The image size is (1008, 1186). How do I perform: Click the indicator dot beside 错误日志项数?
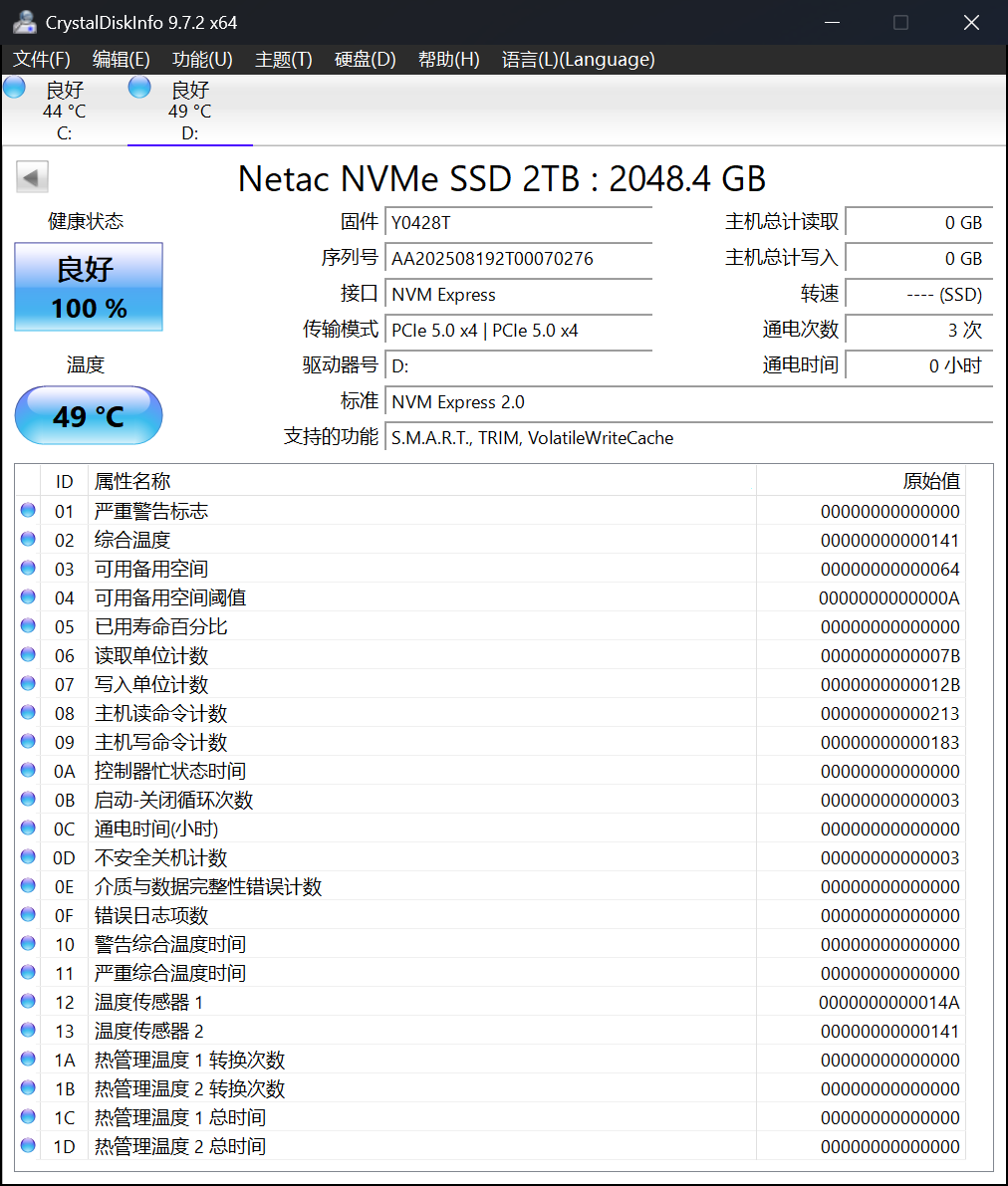(x=29, y=915)
